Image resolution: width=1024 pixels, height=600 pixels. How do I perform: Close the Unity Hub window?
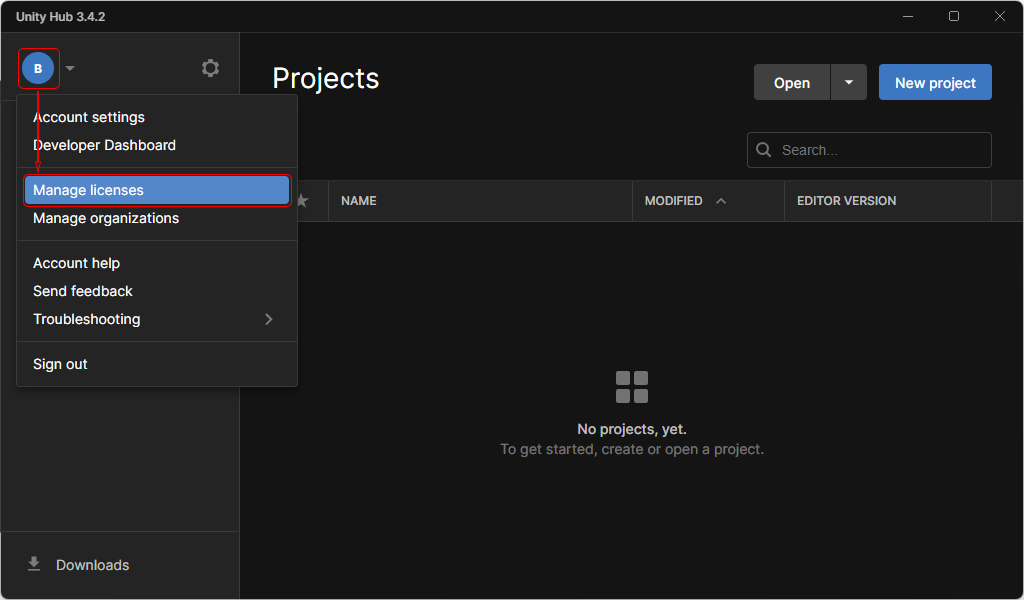pos(1000,16)
